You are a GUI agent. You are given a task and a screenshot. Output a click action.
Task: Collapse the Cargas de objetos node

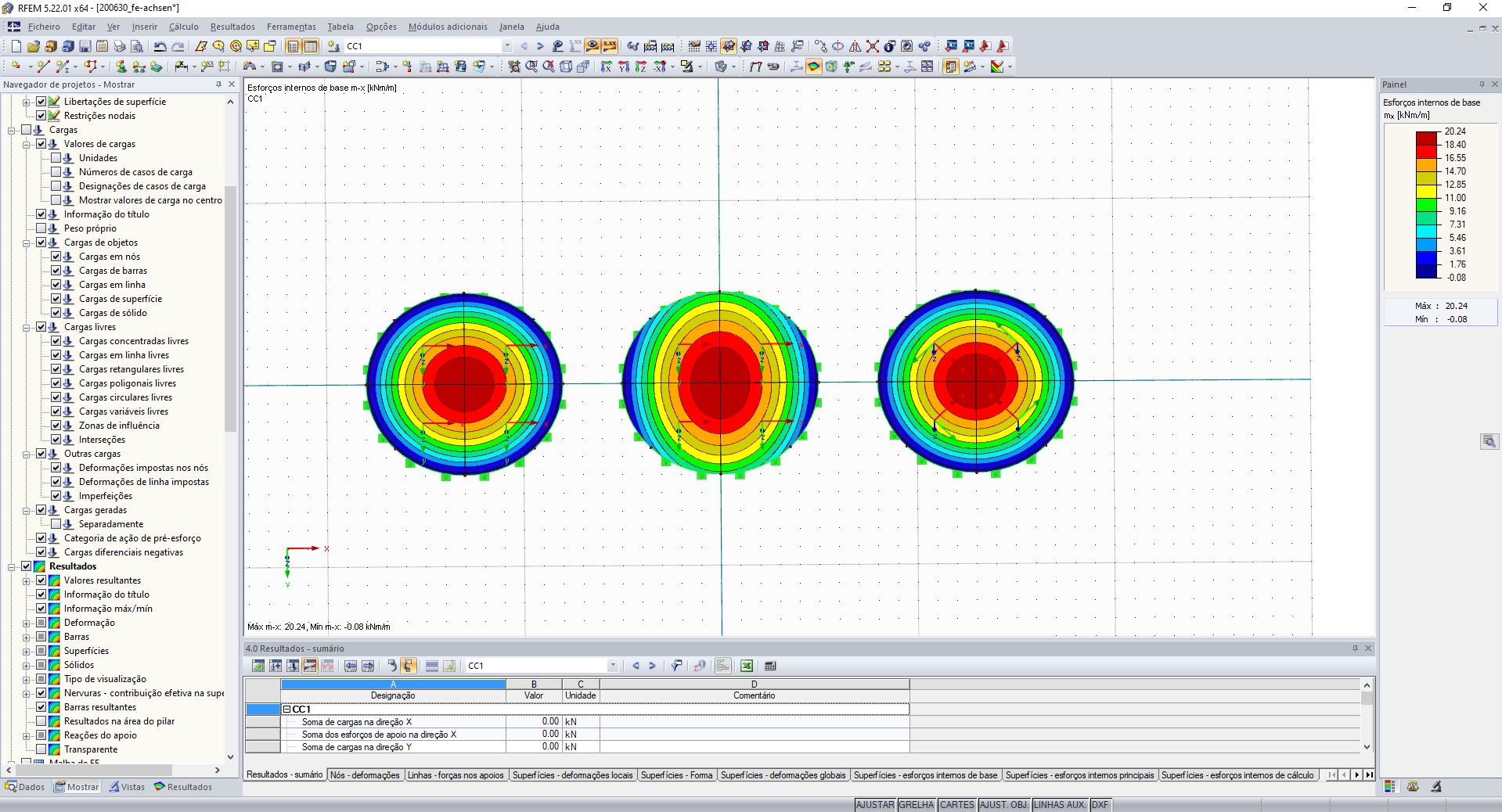point(26,243)
